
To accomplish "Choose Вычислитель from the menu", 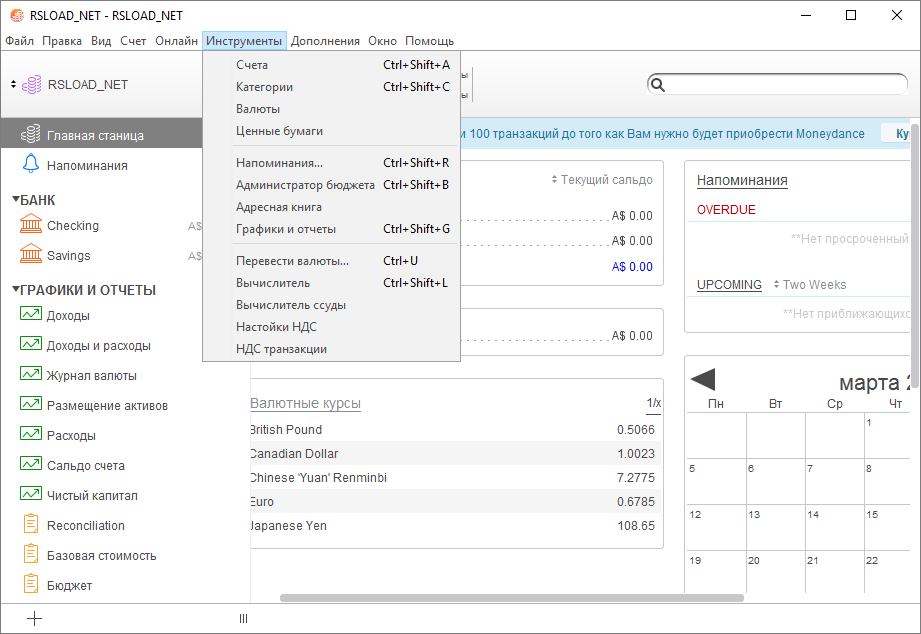I will tap(331, 283).
